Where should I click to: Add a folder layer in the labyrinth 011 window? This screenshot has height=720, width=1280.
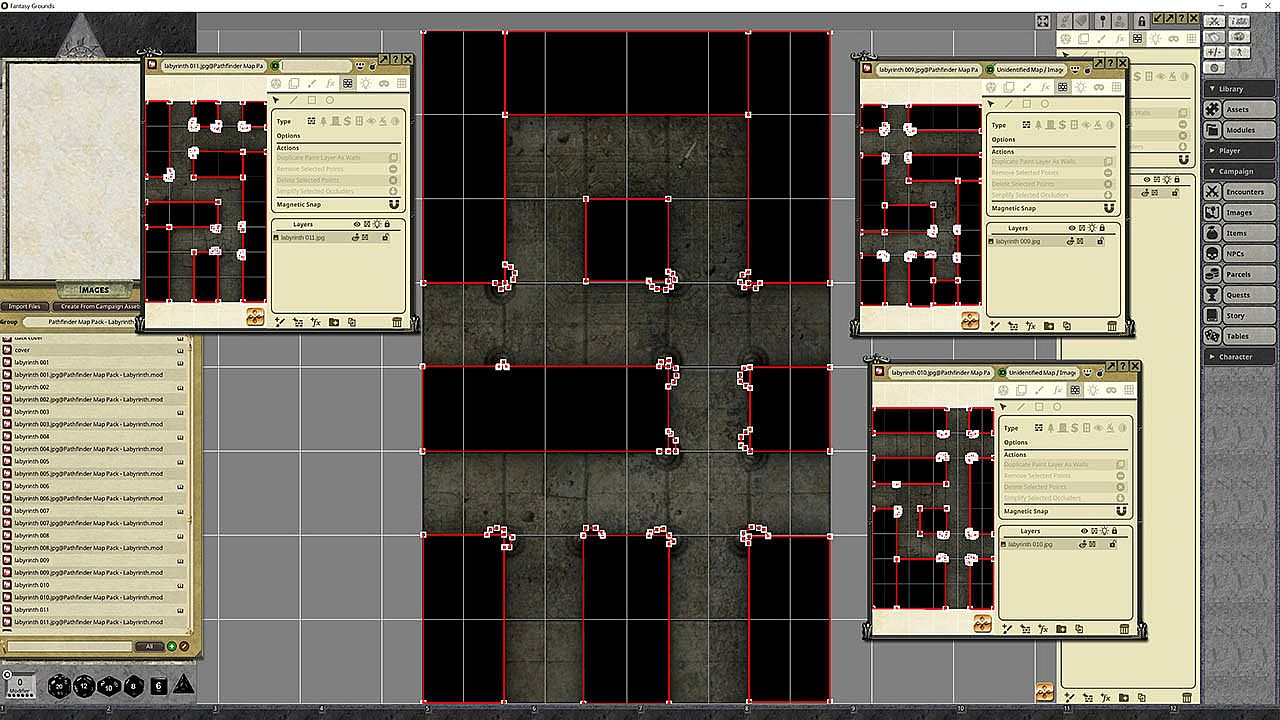tap(334, 322)
